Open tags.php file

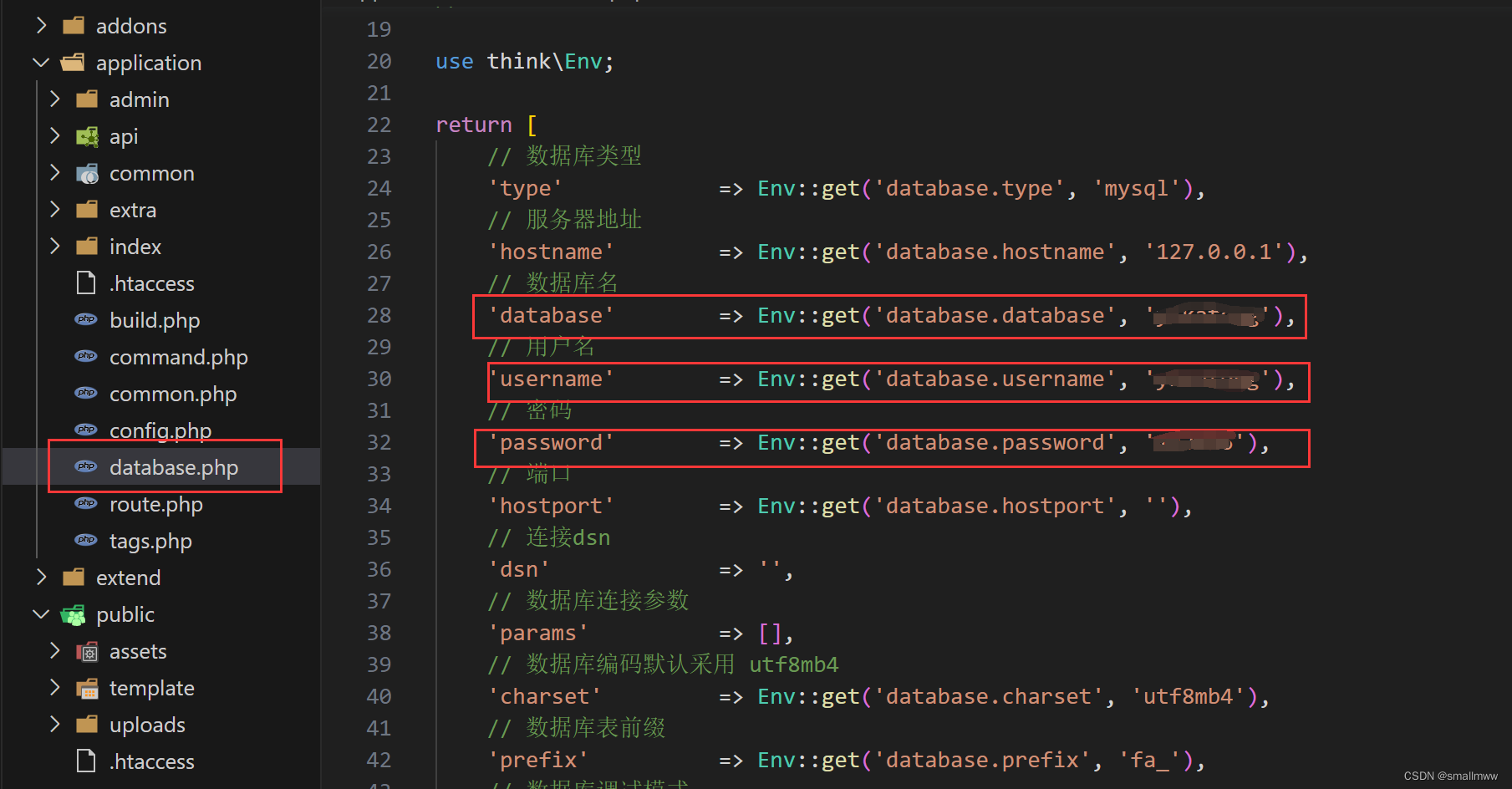[150, 541]
